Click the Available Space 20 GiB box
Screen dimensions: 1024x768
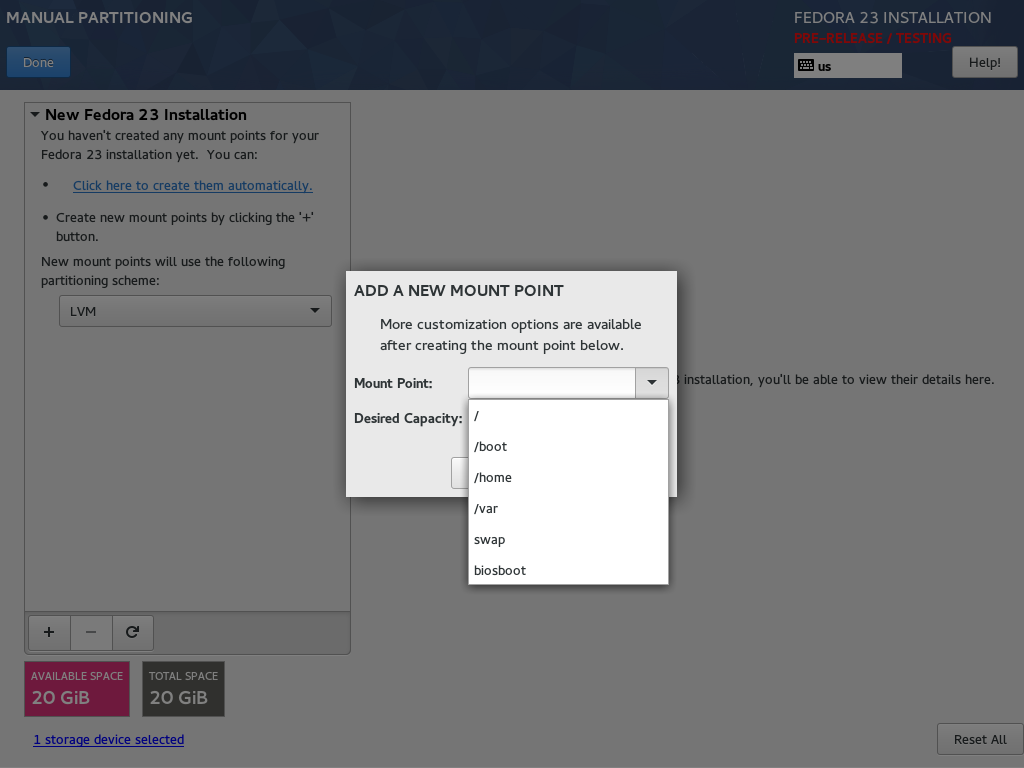pos(77,689)
